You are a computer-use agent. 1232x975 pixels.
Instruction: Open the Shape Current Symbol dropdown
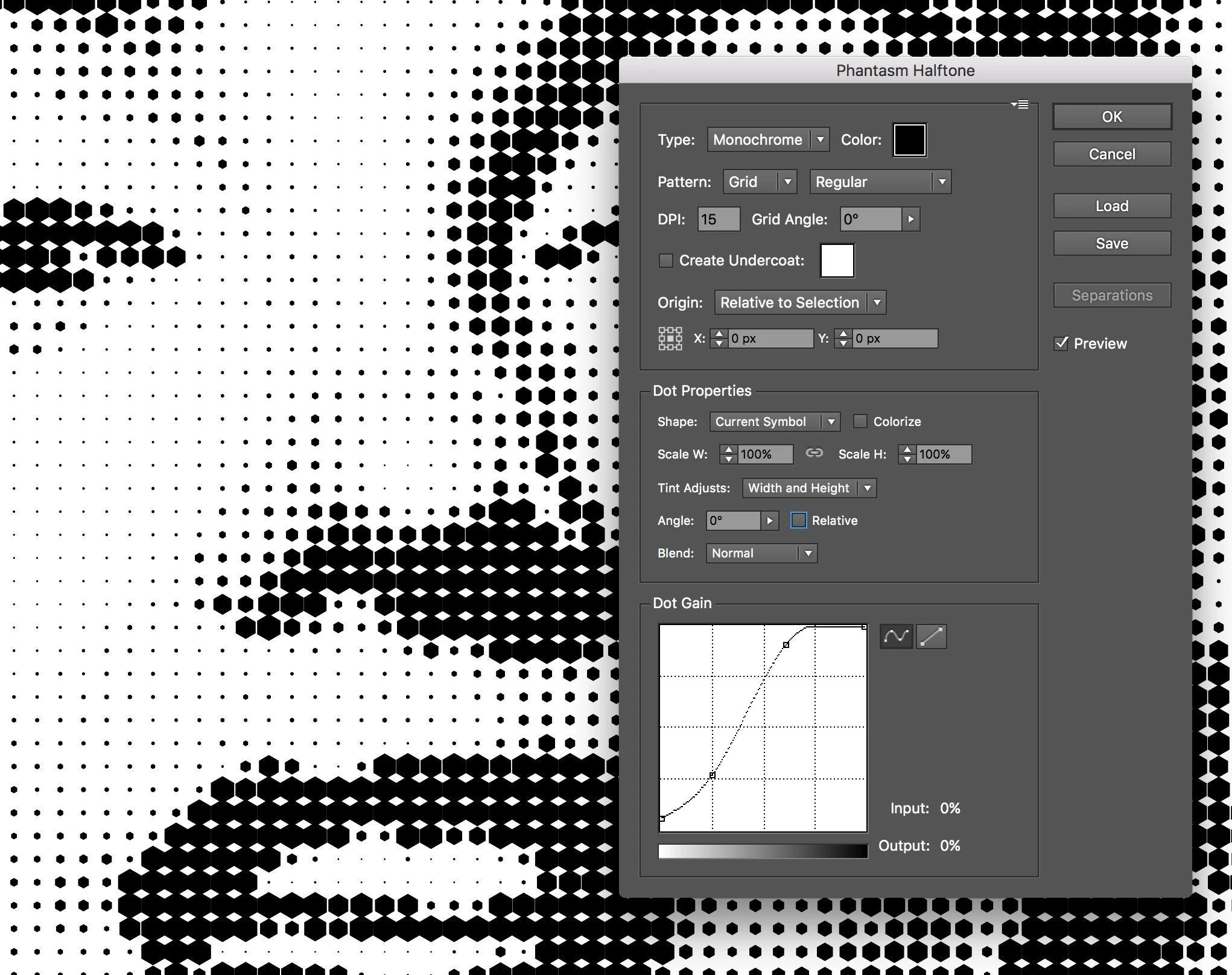pyautogui.click(x=774, y=422)
